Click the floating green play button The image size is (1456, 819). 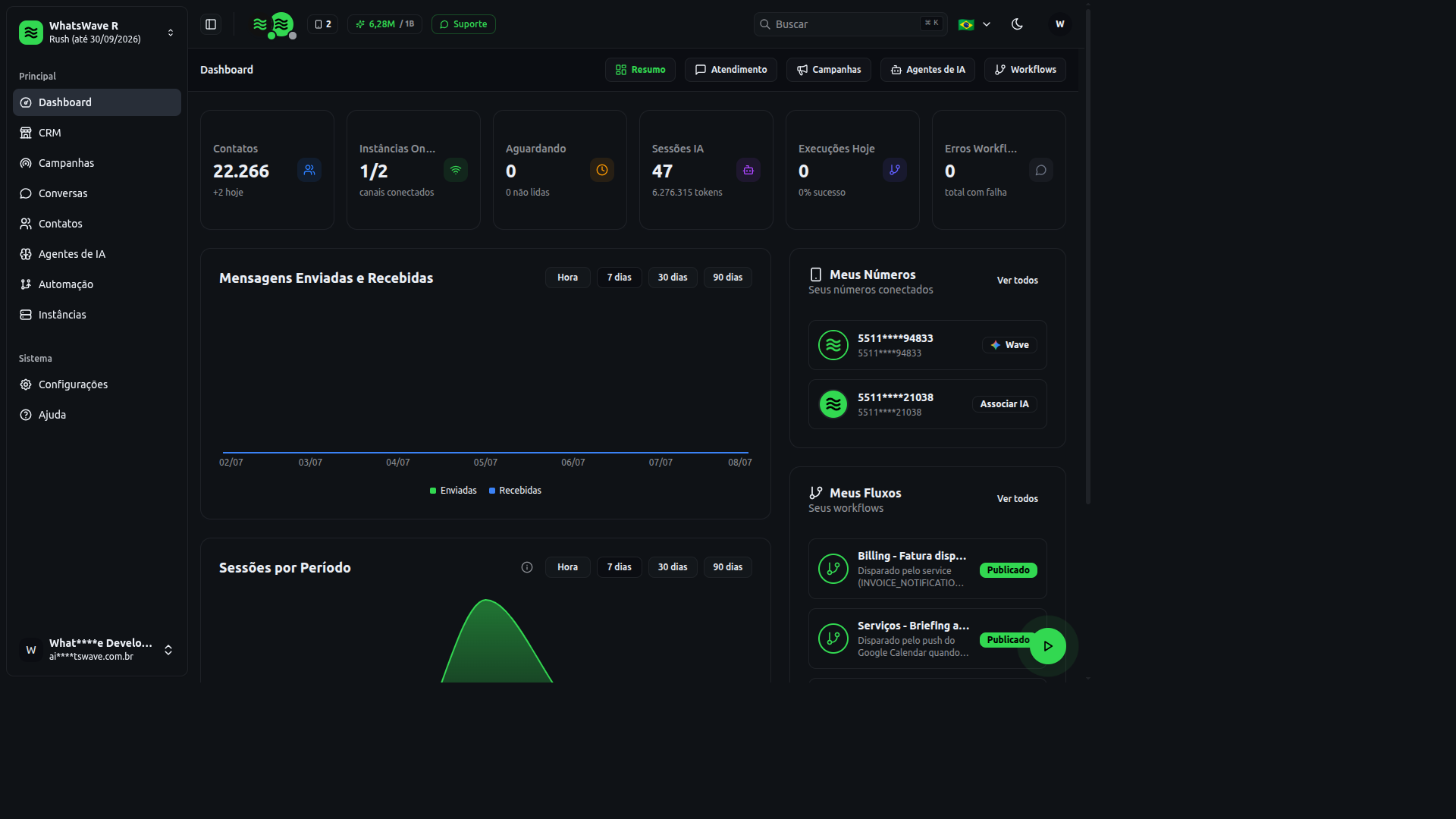tap(1048, 646)
